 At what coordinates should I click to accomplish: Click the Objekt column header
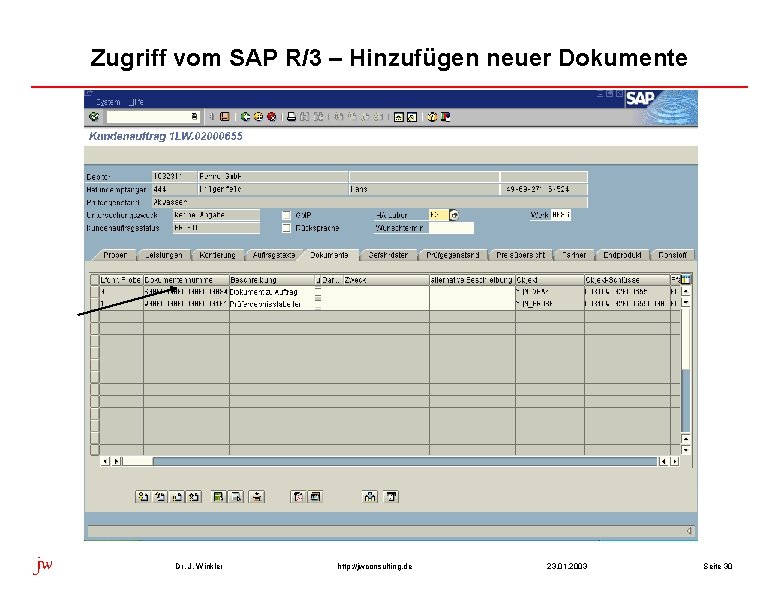tap(550, 280)
